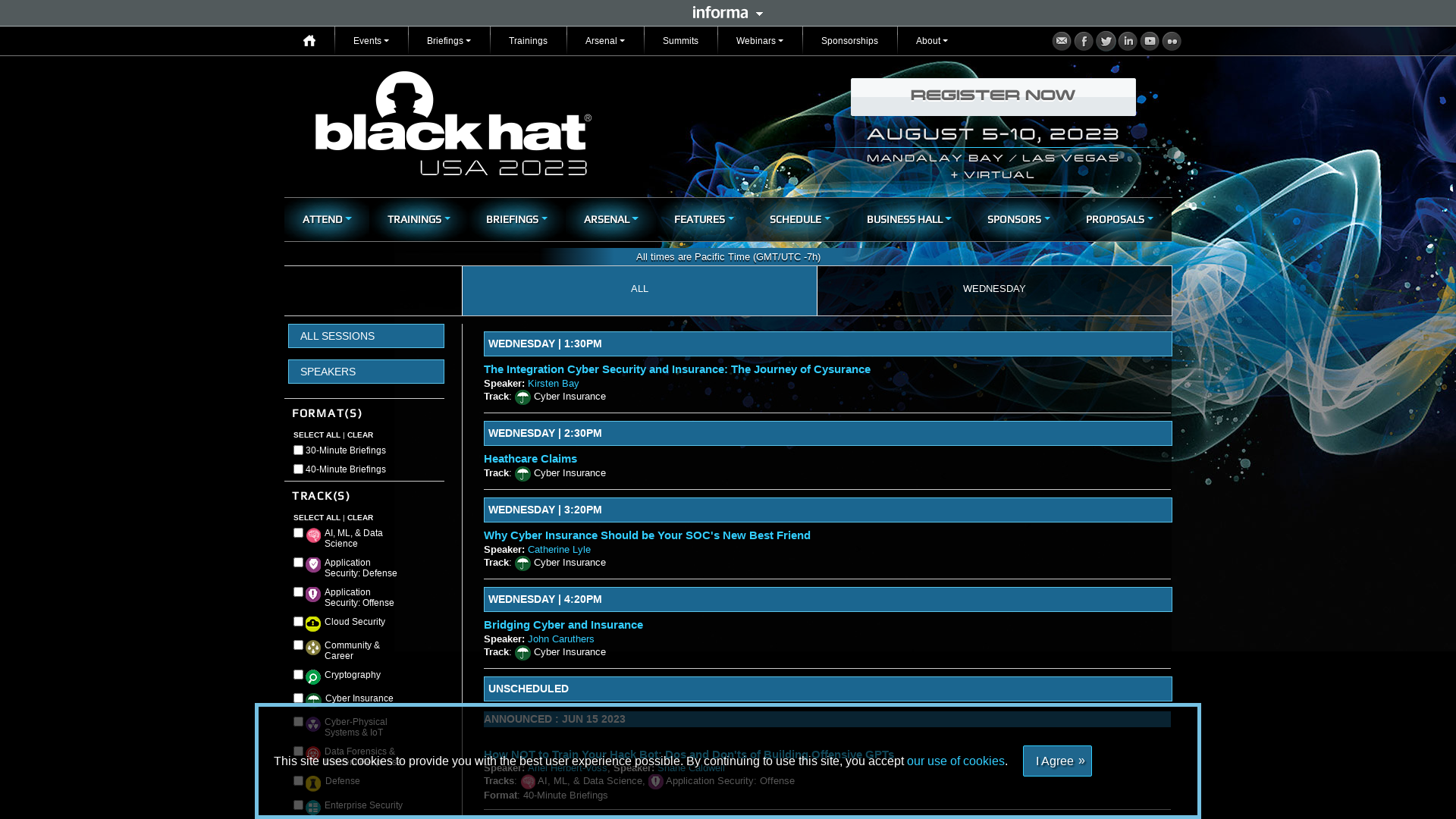Accept cookies with I Agree button
The width and height of the screenshot is (1456, 819).
[1057, 761]
